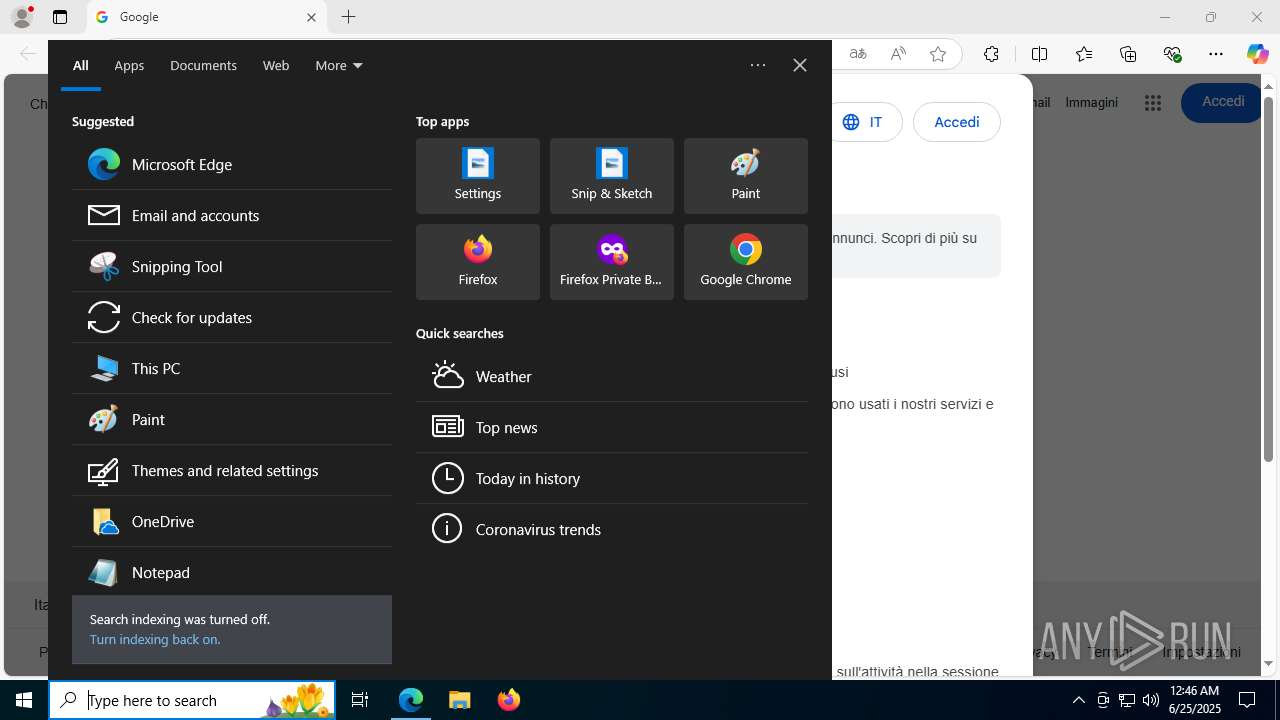The height and width of the screenshot is (720, 1280).
Task: Switch to the All search tab
Action: pyautogui.click(x=81, y=65)
